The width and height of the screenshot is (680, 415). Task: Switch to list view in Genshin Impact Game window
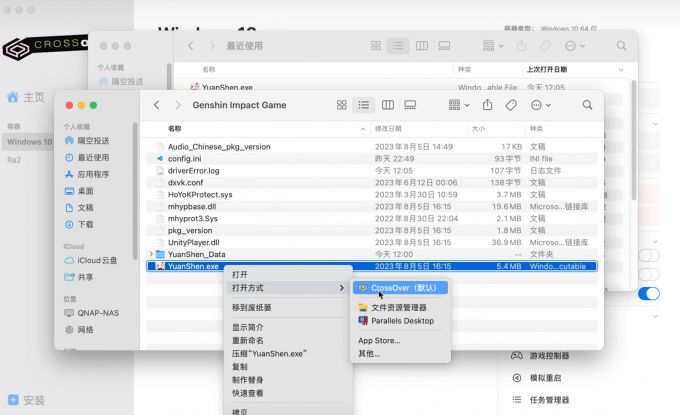point(363,105)
